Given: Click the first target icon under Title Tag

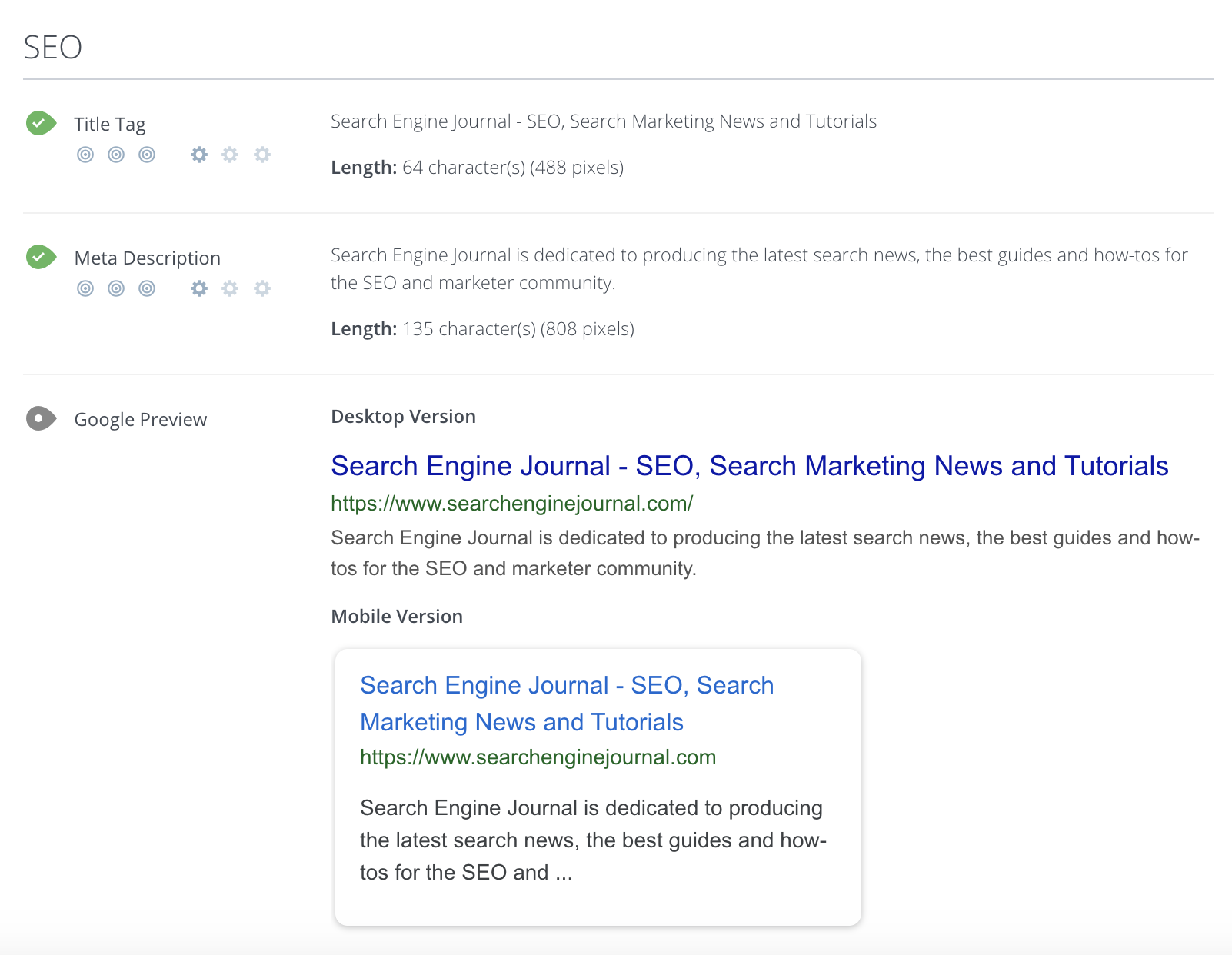Looking at the screenshot, I should (85, 155).
